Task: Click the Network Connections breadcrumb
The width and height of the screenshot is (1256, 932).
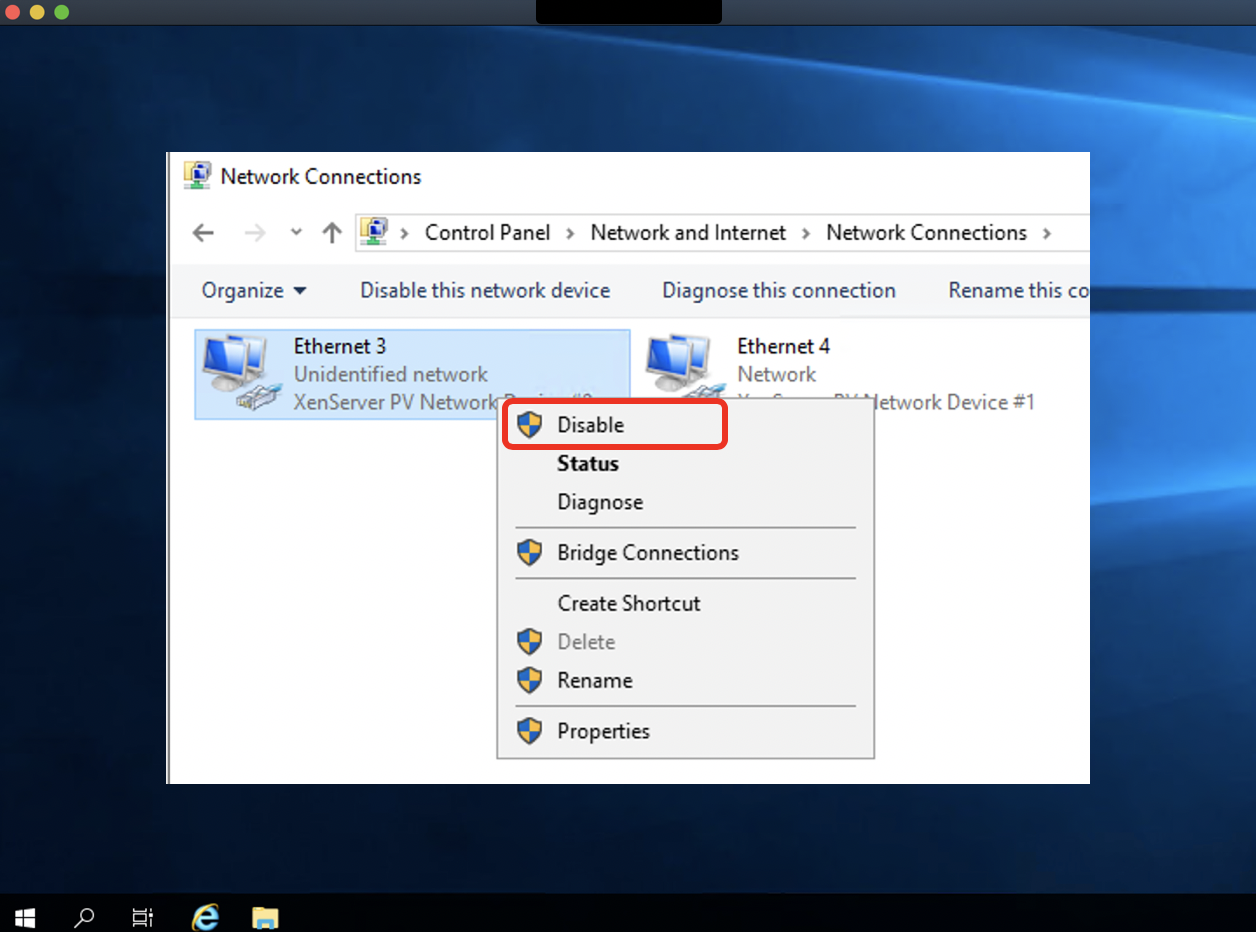Action: click(926, 233)
